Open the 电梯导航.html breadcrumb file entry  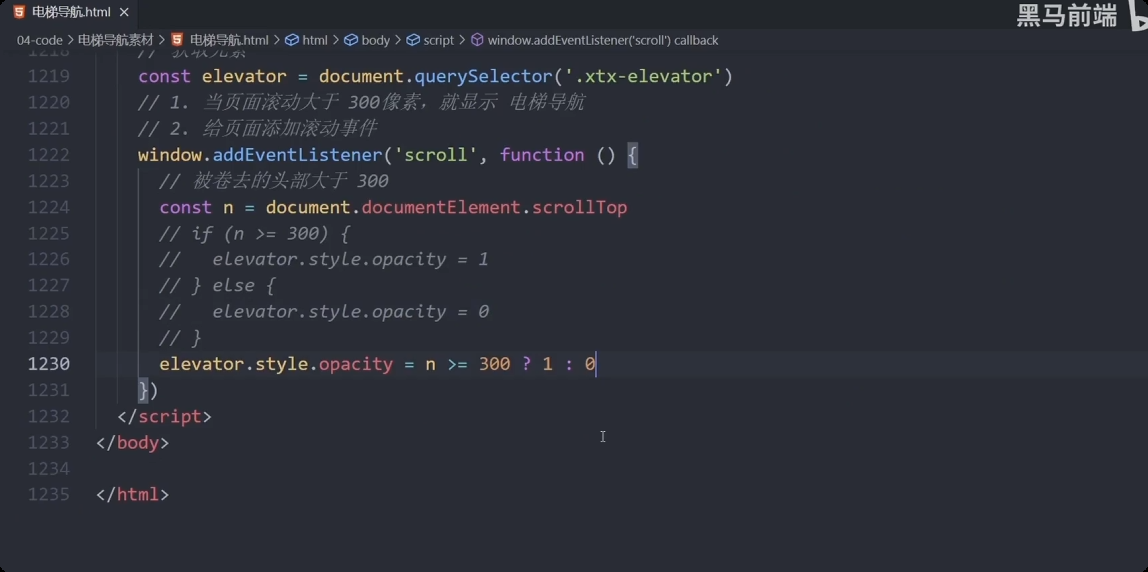tap(229, 40)
